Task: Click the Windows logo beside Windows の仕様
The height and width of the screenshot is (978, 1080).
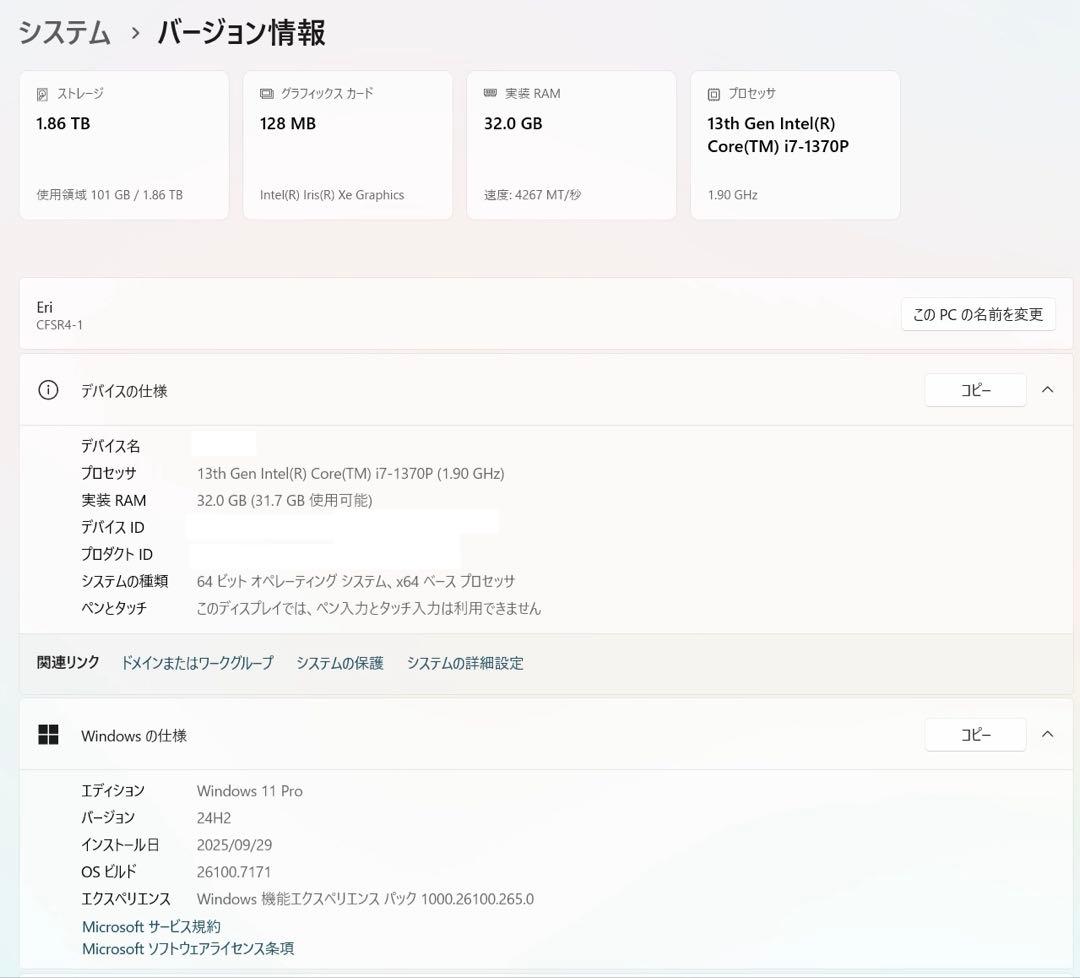Action: [x=48, y=734]
